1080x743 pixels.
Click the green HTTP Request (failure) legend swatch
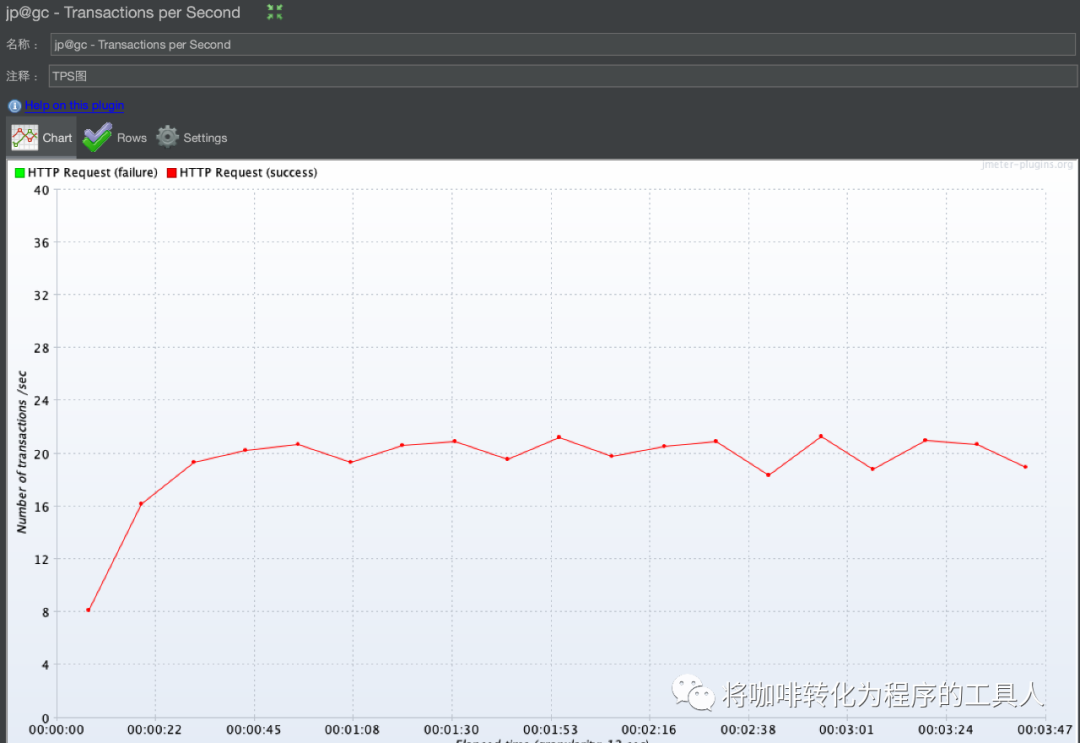click(x=20, y=173)
